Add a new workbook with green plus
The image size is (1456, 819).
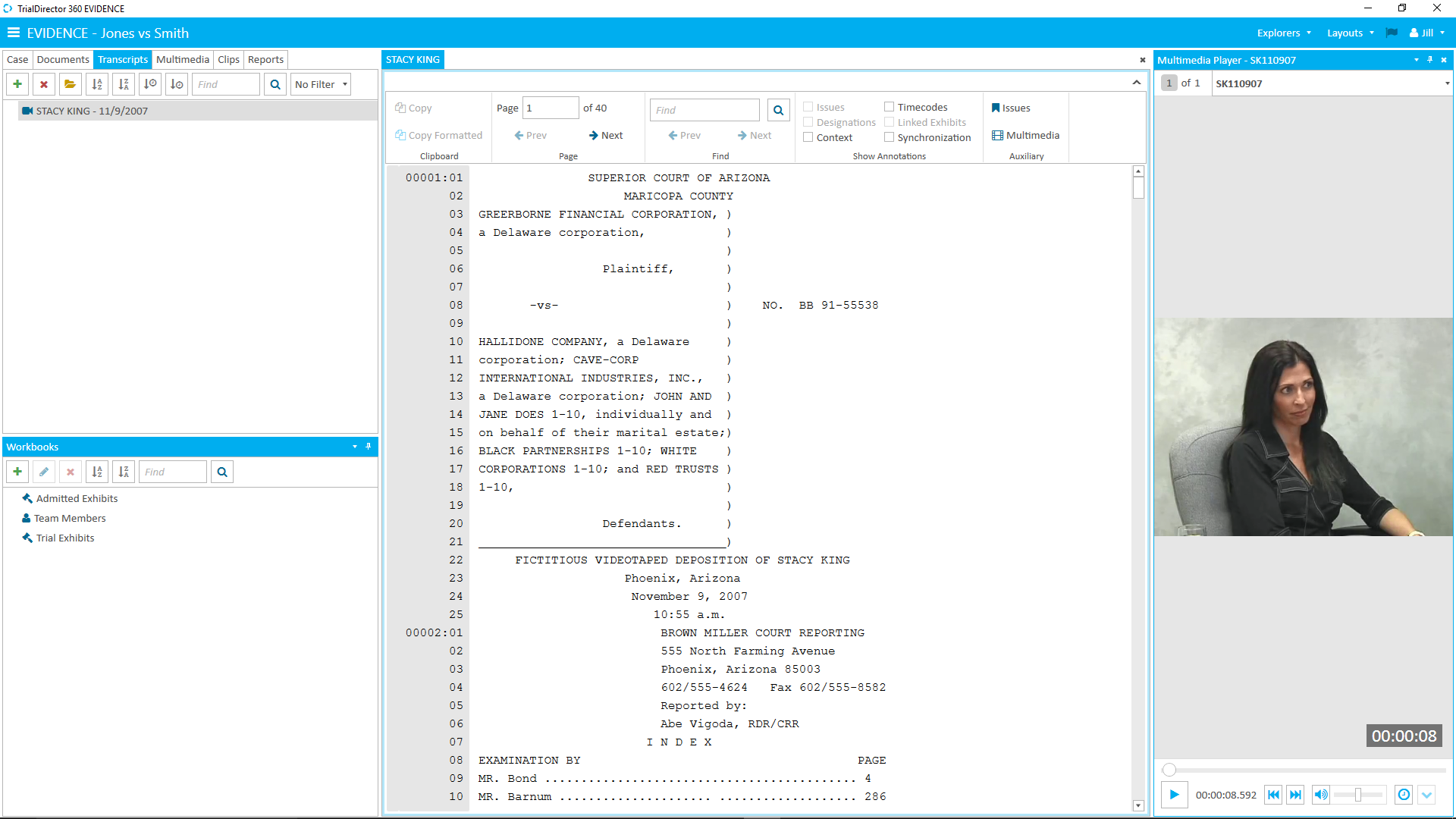coord(17,472)
